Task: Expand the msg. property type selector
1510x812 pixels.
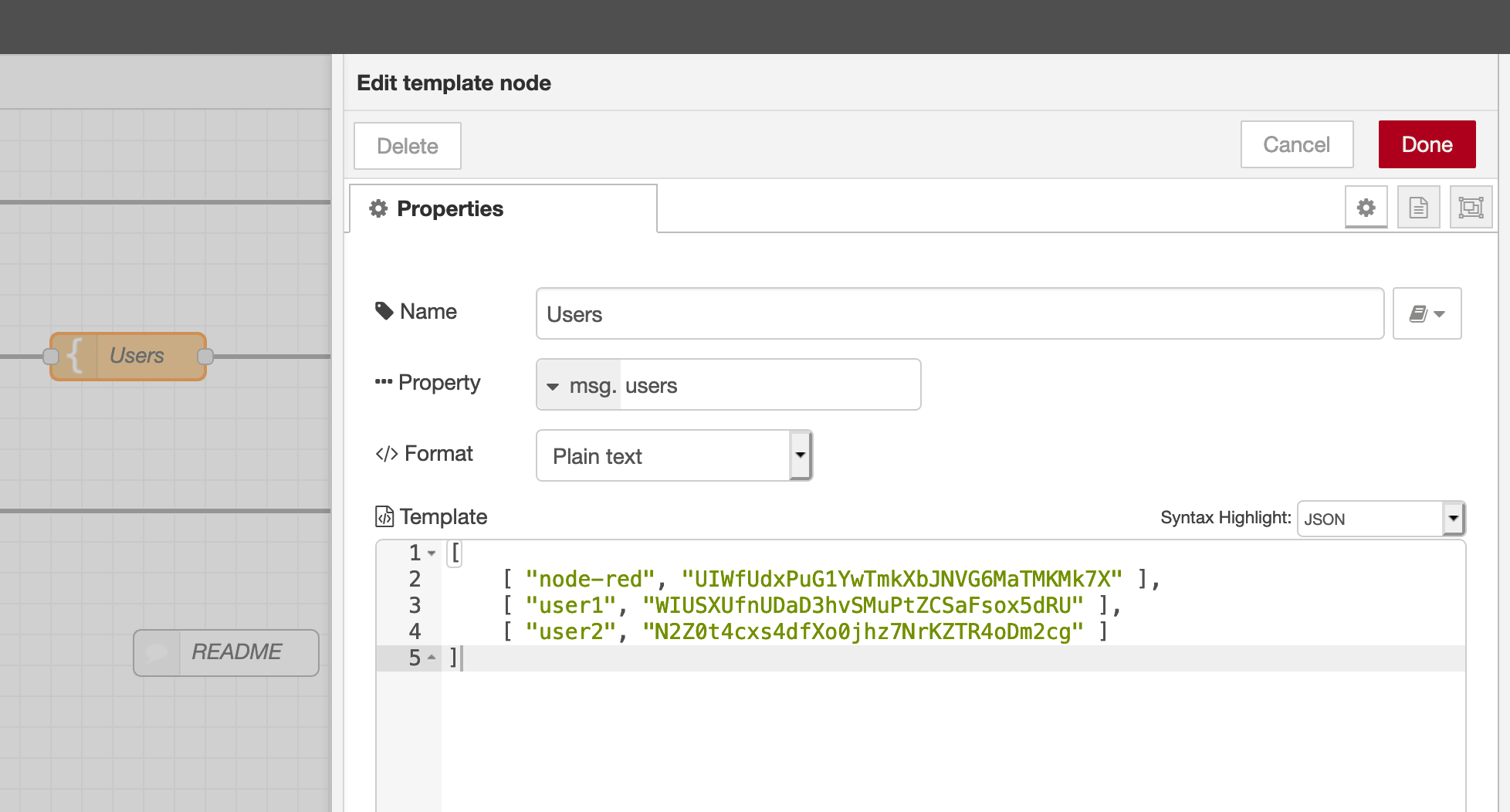Action: pyautogui.click(x=577, y=385)
